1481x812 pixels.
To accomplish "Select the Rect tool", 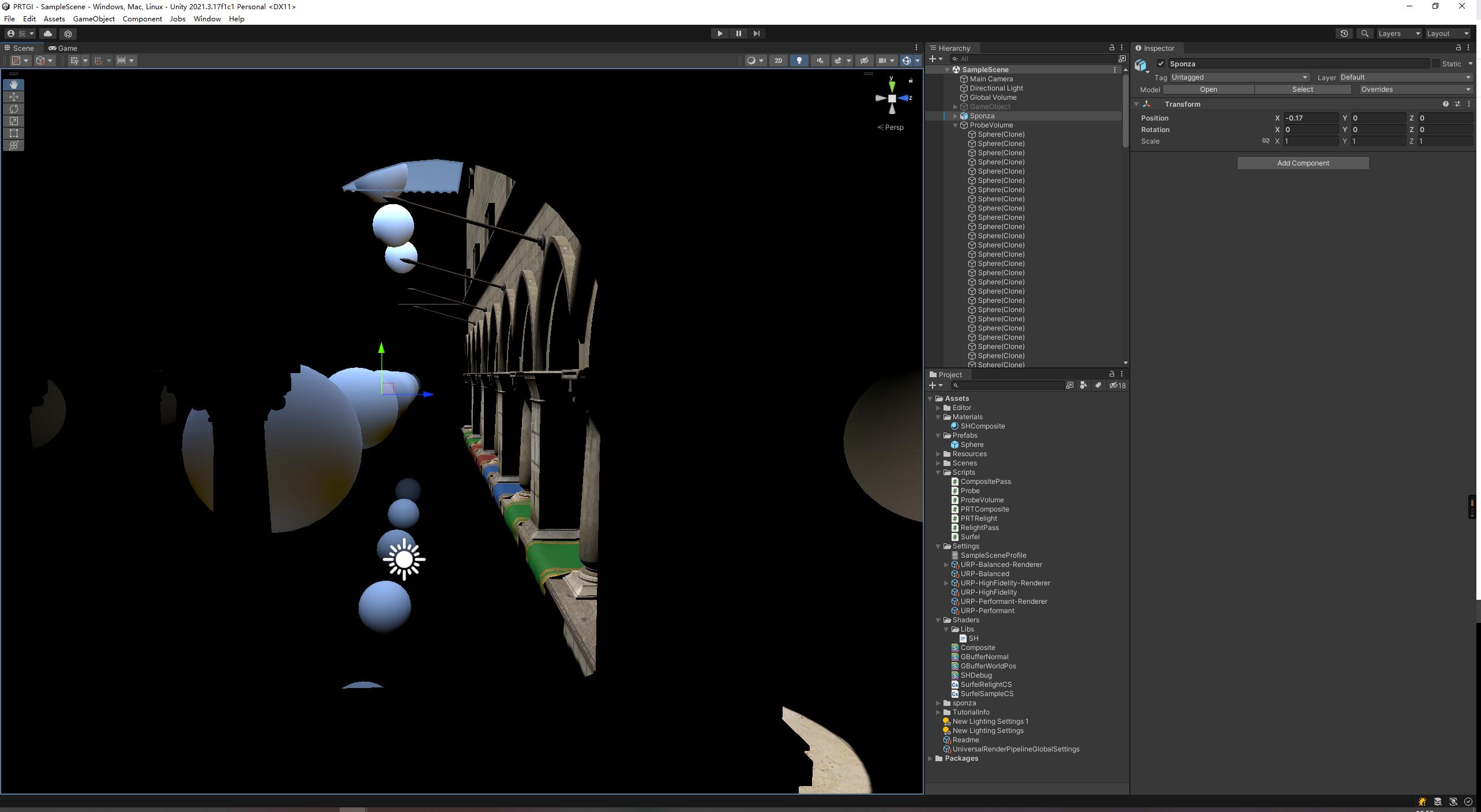I will [14, 133].
